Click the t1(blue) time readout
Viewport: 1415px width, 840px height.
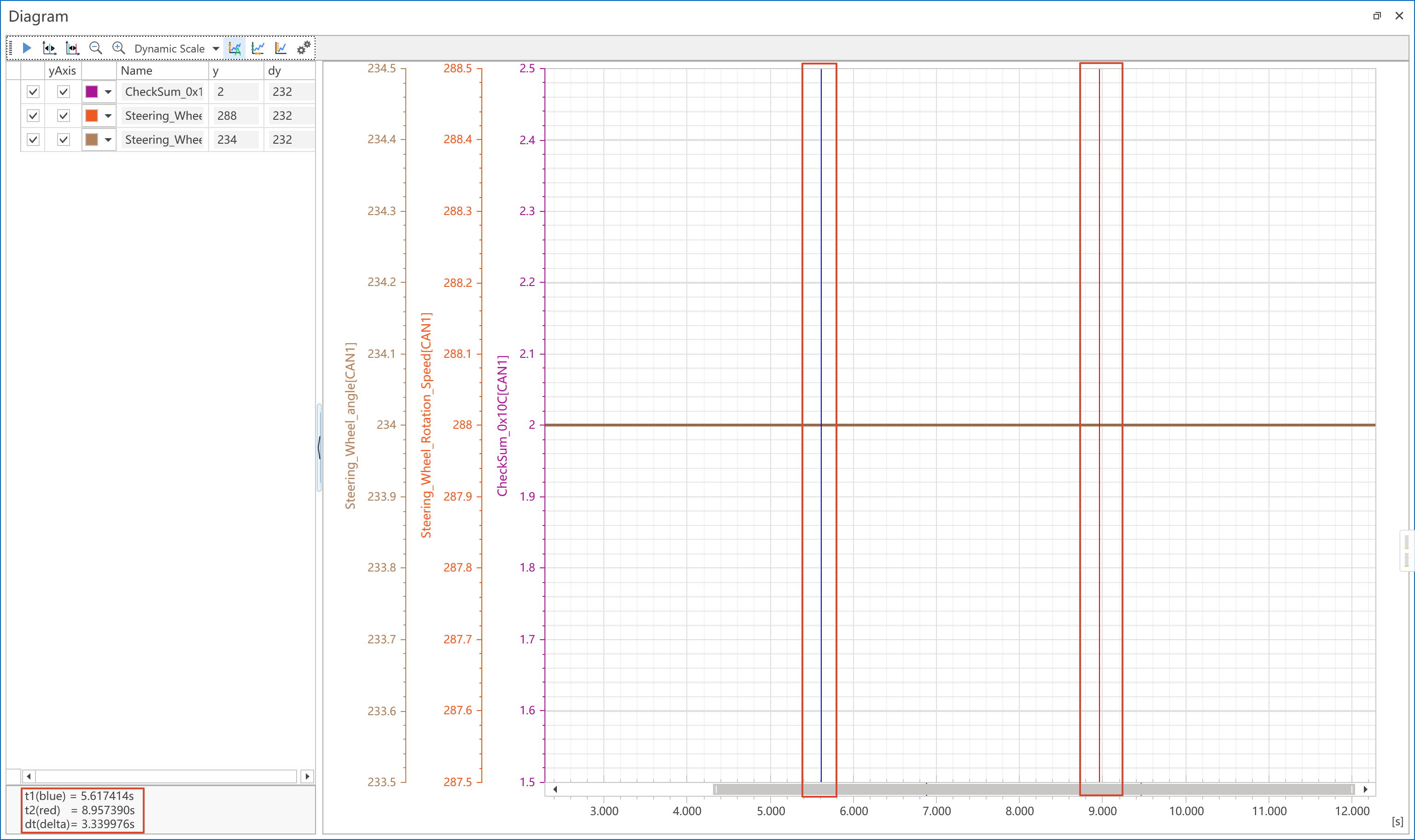pyautogui.click(x=79, y=796)
